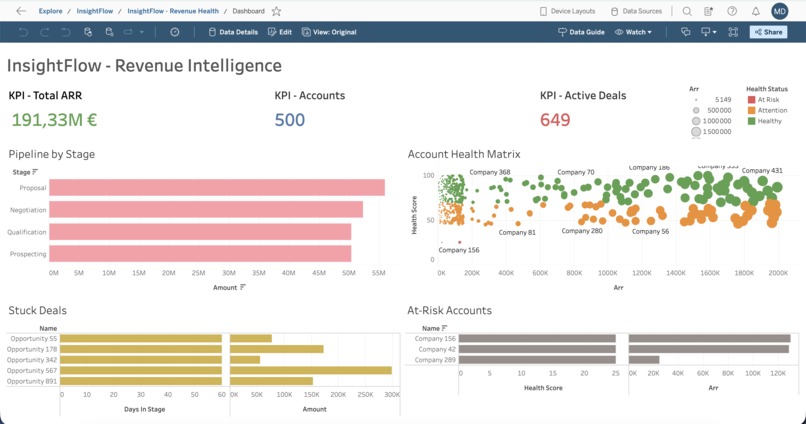Select the Healthy green legend swatch
806x424 pixels.
[x=751, y=121]
